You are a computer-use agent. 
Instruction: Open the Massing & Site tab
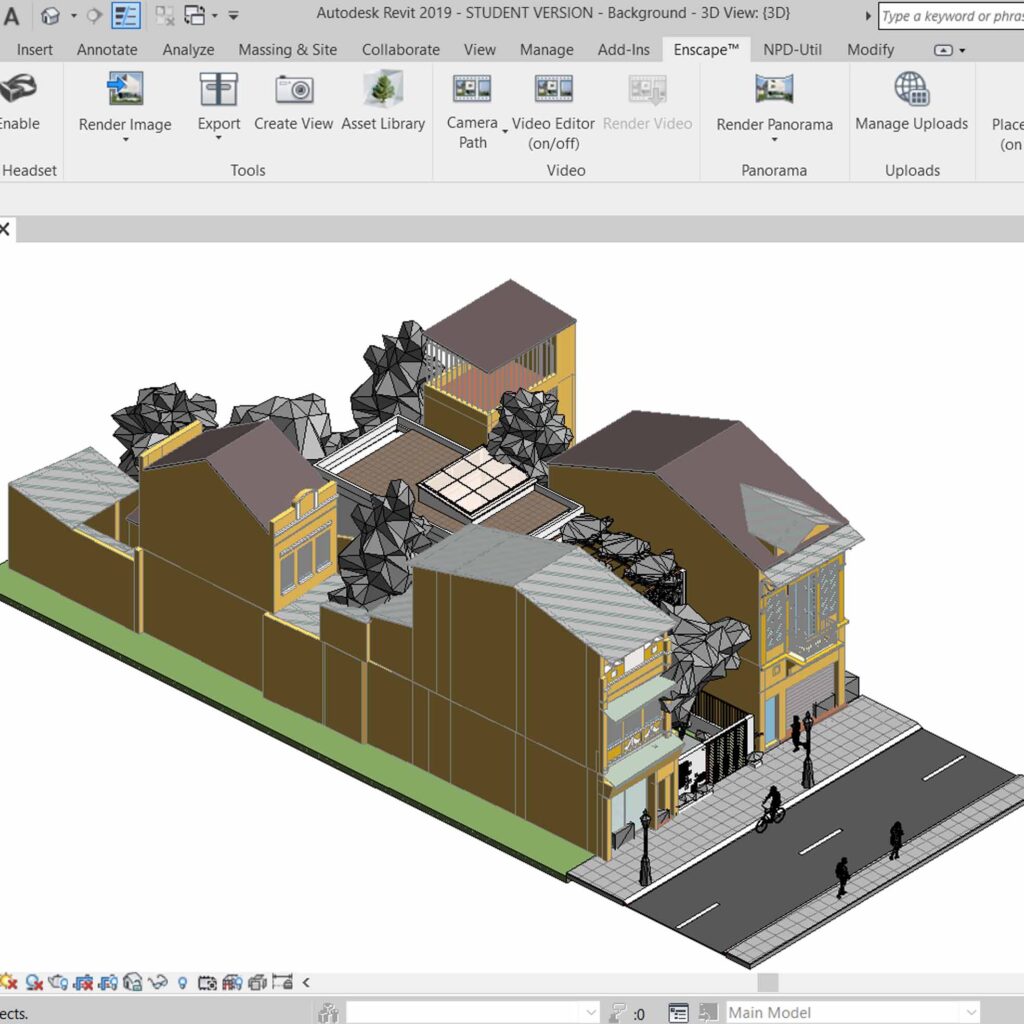pos(287,49)
